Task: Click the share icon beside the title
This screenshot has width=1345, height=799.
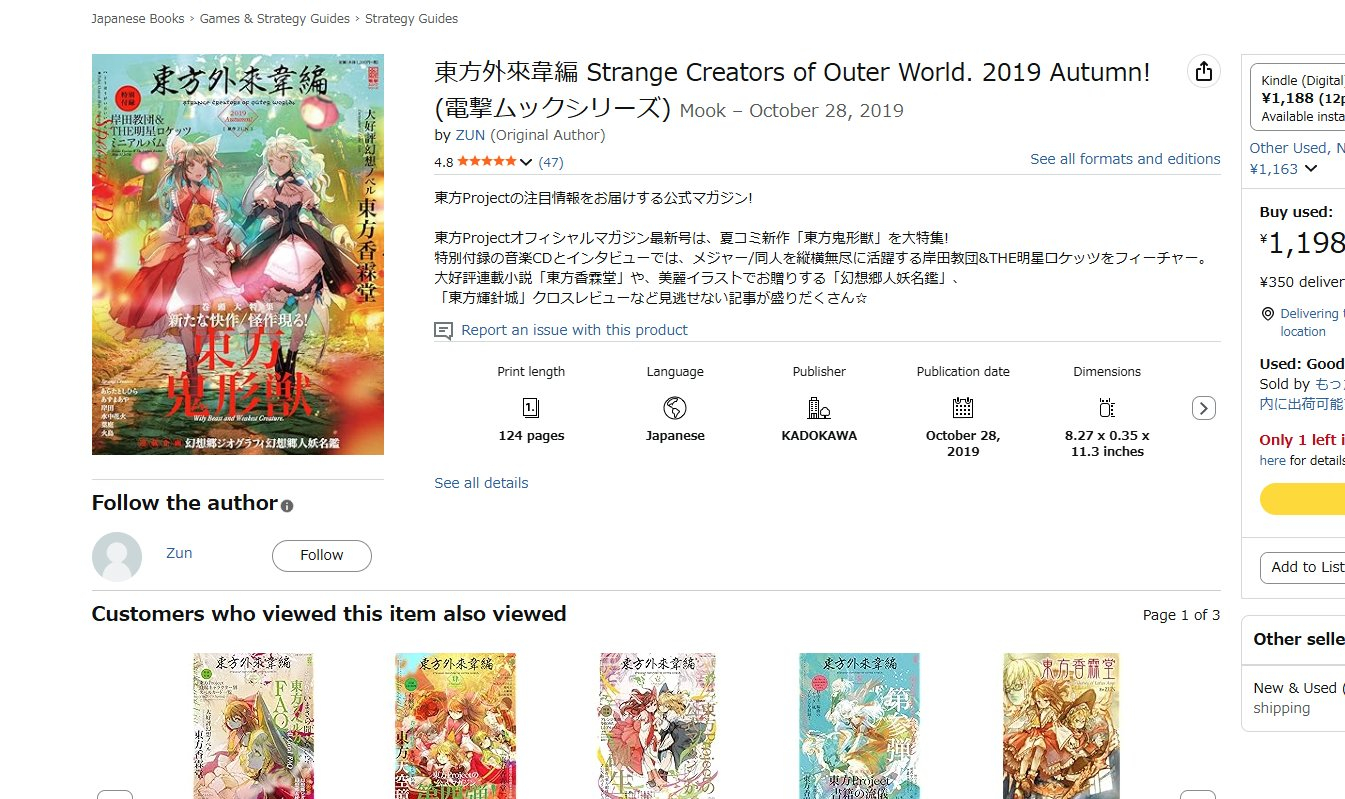Action: click(x=1204, y=71)
